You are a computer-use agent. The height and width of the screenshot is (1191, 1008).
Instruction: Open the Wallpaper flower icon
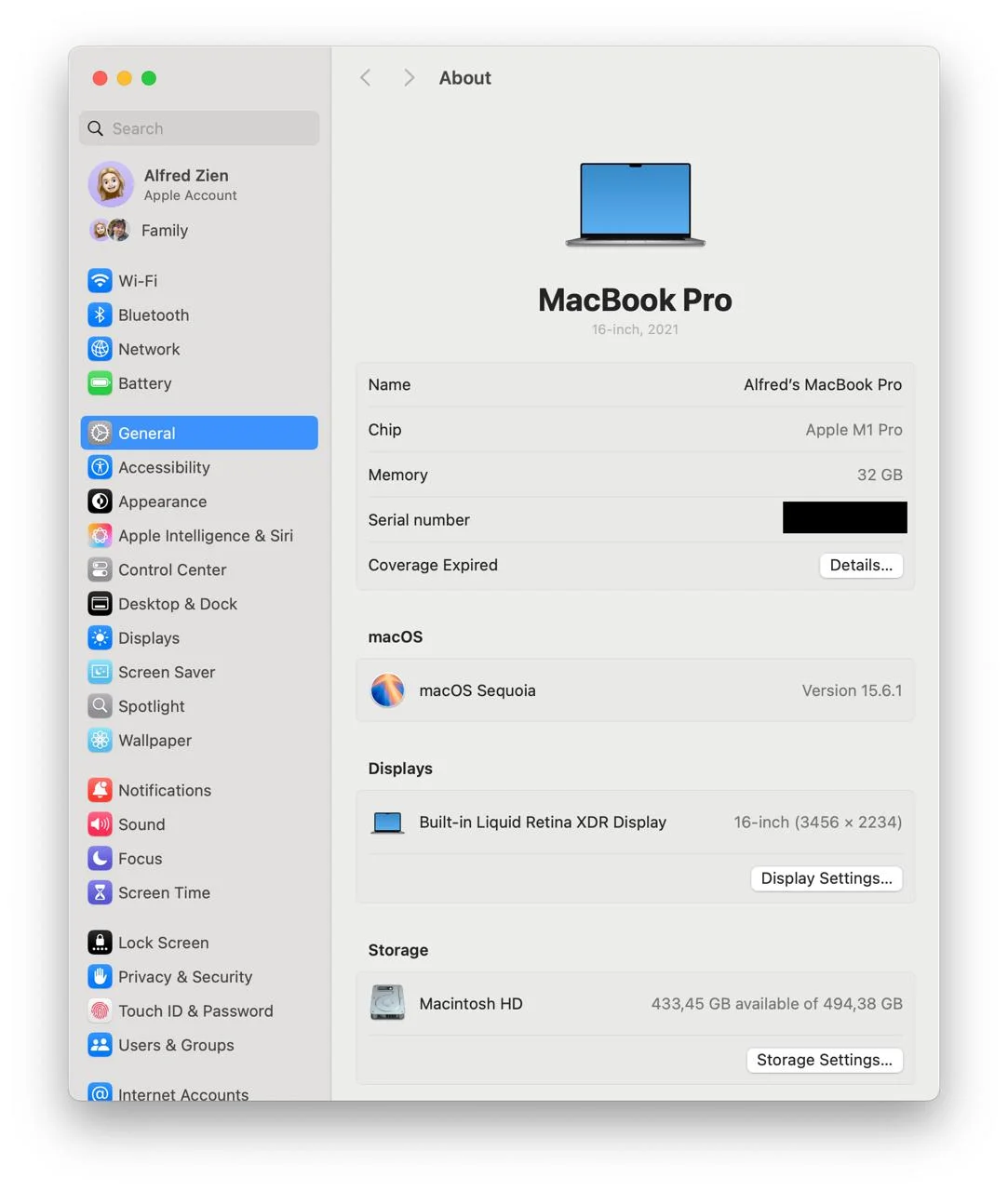click(100, 740)
